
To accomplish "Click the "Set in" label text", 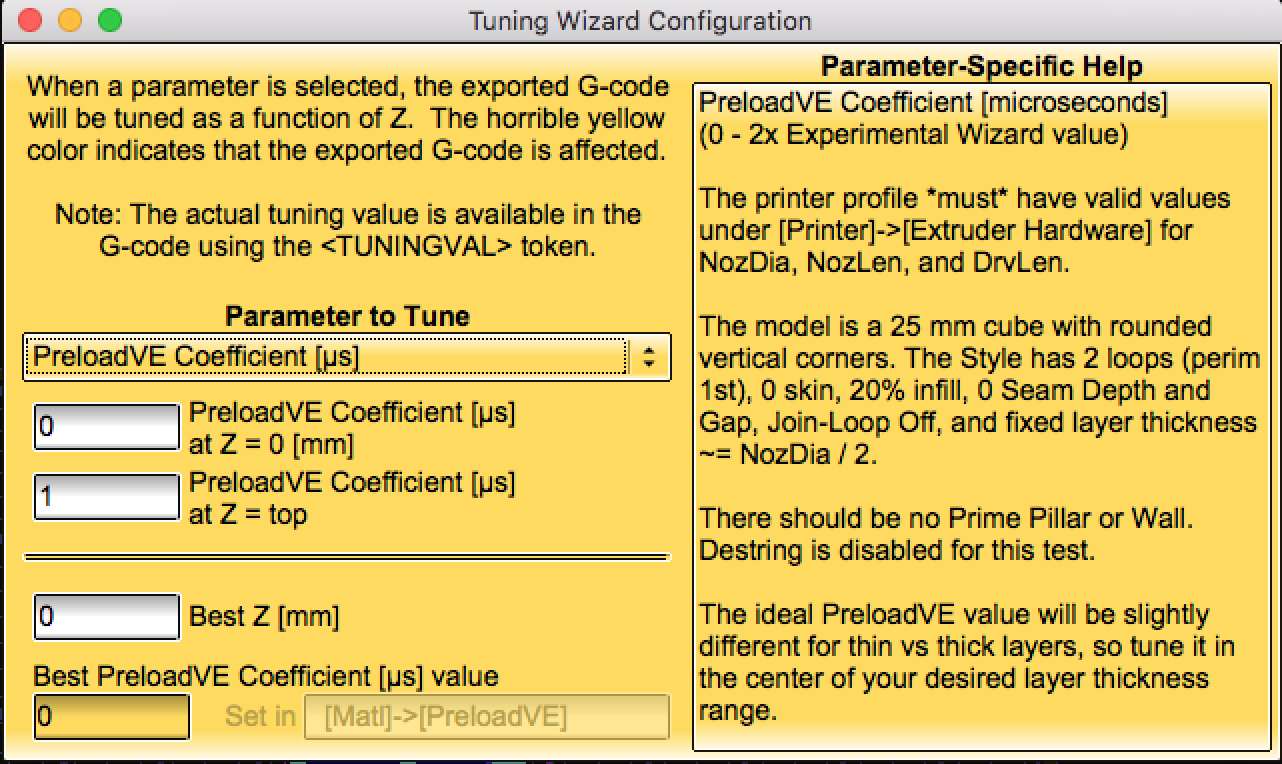I will coord(260,717).
